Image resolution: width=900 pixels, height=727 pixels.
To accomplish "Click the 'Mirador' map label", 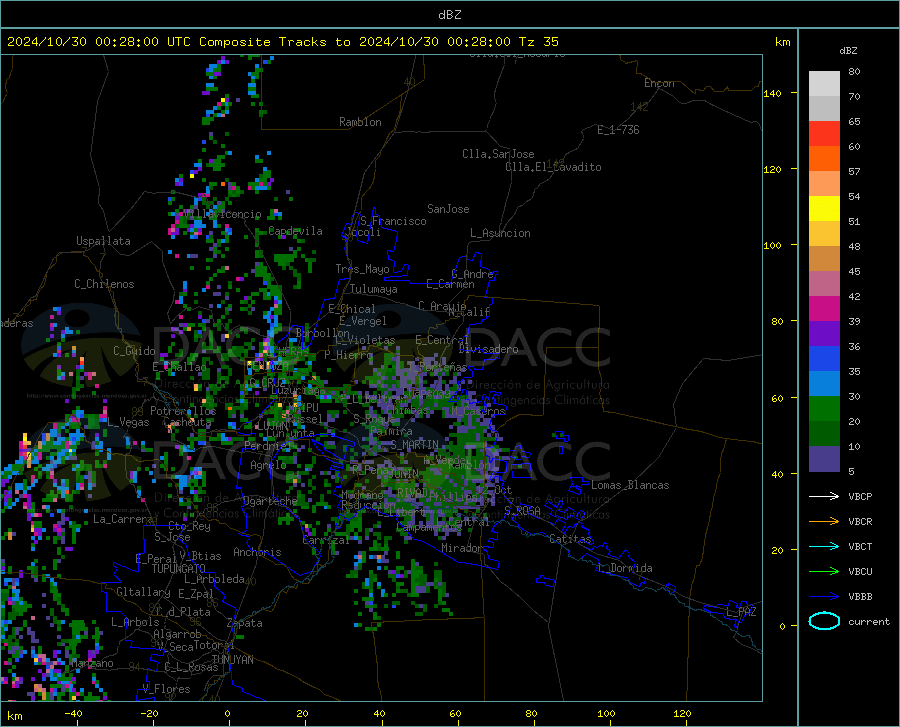I will click(x=462, y=548).
